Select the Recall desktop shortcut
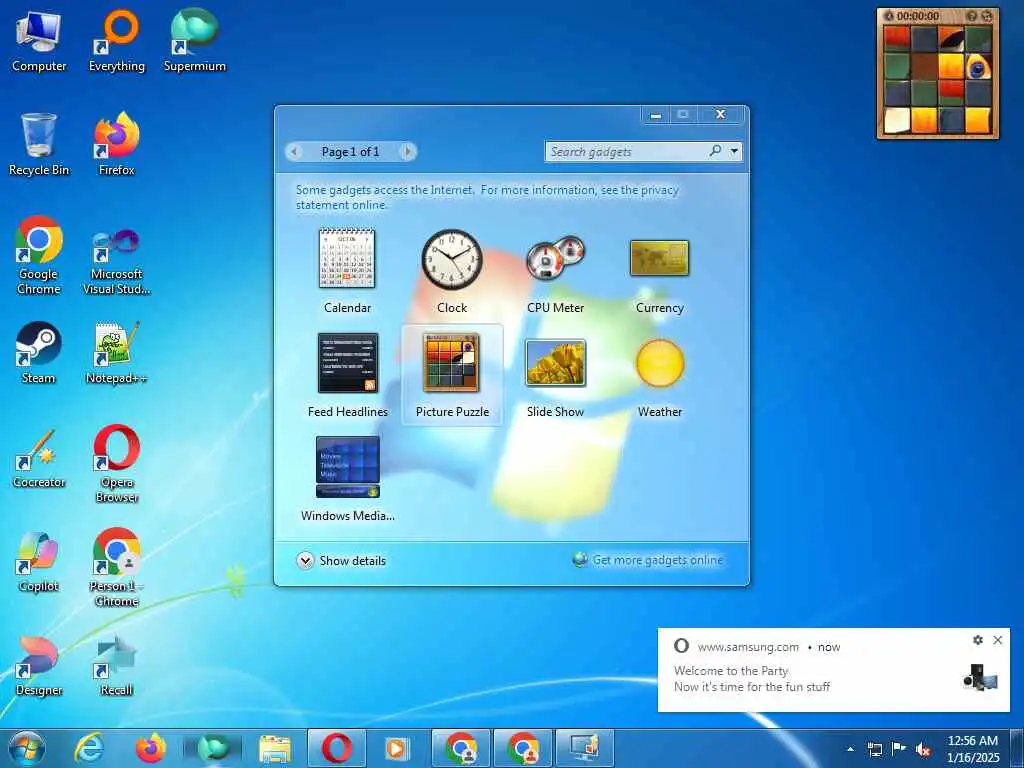 click(117, 665)
